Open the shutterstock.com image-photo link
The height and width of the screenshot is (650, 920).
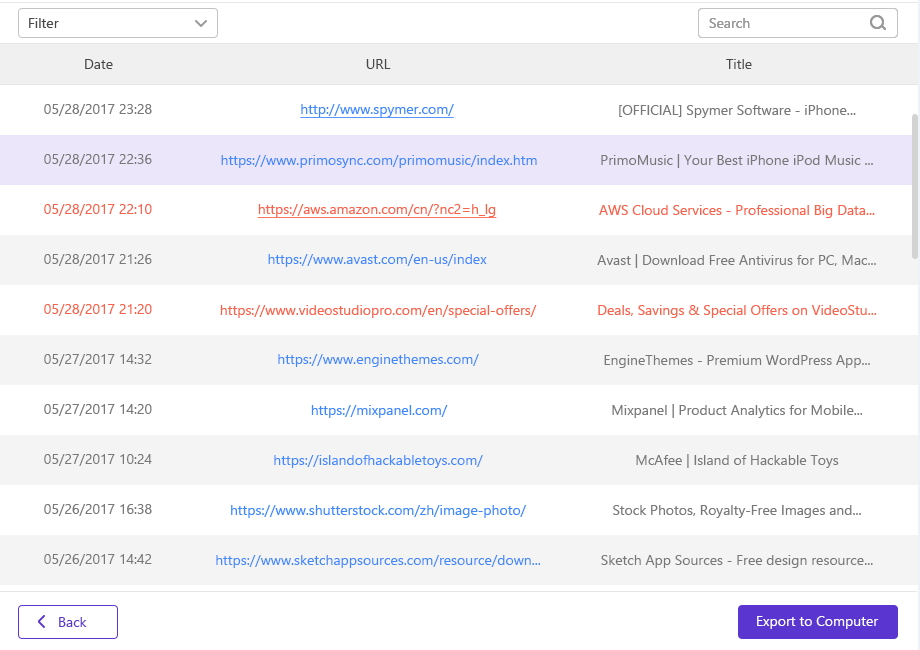click(378, 510)
